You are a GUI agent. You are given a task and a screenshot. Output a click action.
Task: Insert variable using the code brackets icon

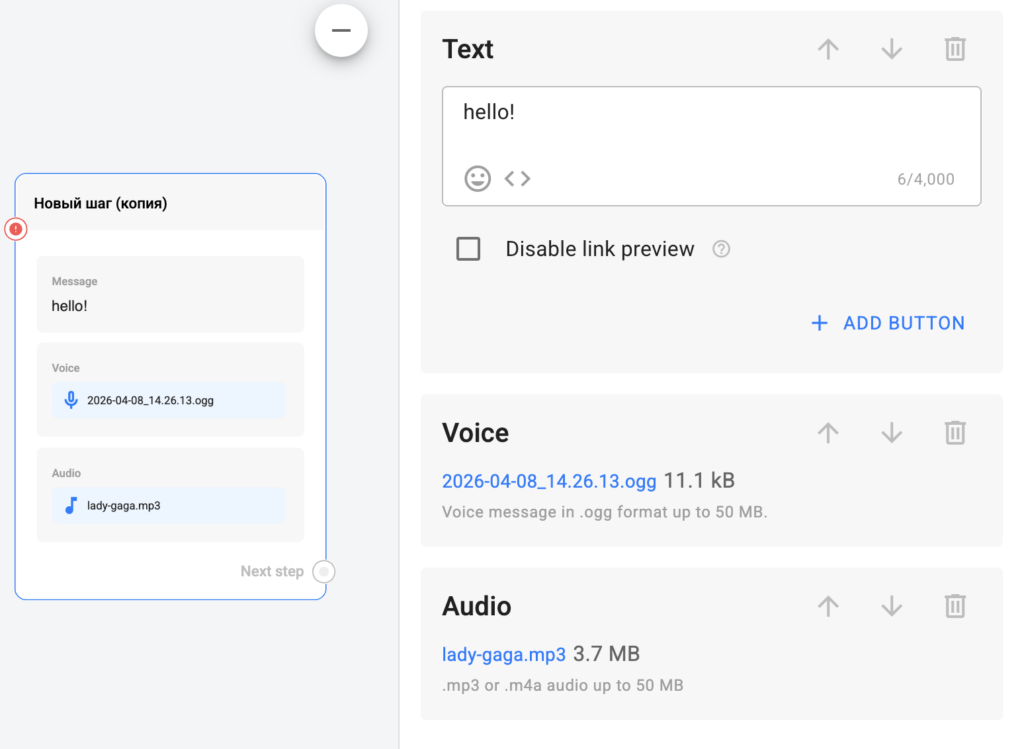coord(517,179)
